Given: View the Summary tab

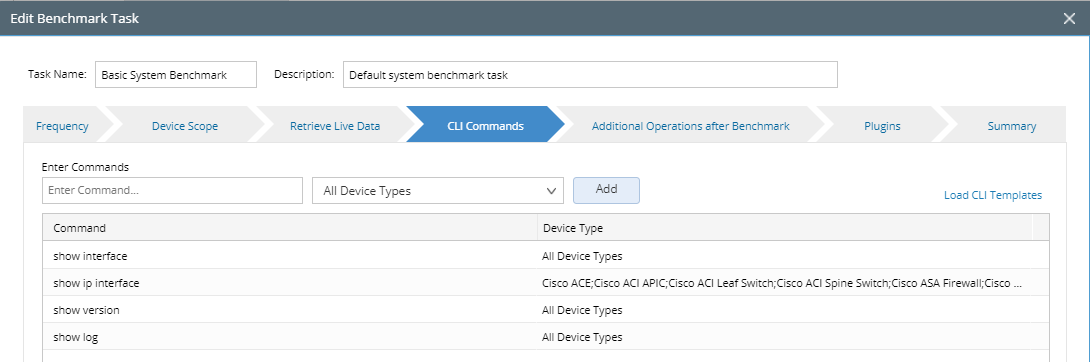Looking at the screenshot, I should 1011,126.
